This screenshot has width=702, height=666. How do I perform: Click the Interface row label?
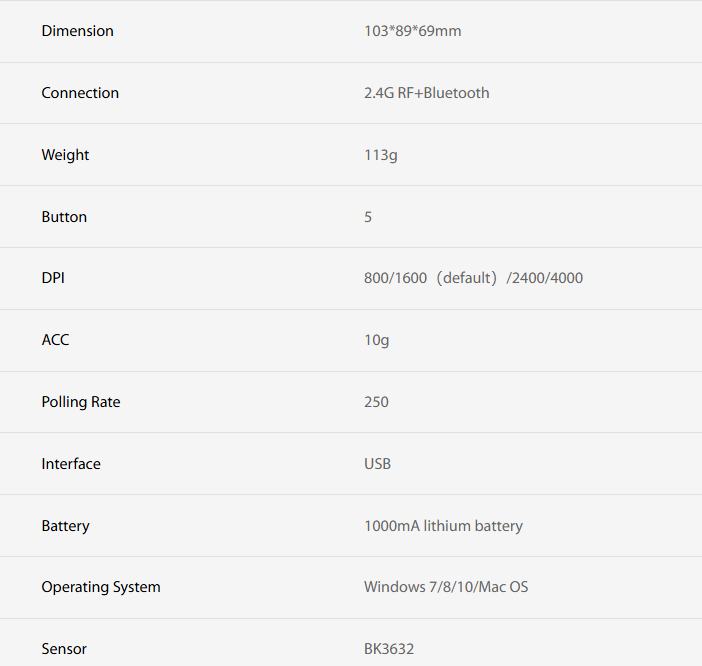(71, 464)
